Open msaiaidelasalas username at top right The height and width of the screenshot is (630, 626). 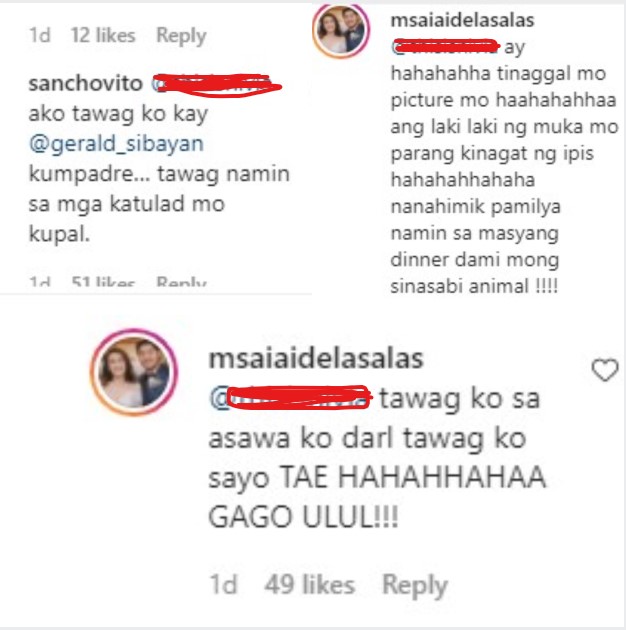pos(462,20)
